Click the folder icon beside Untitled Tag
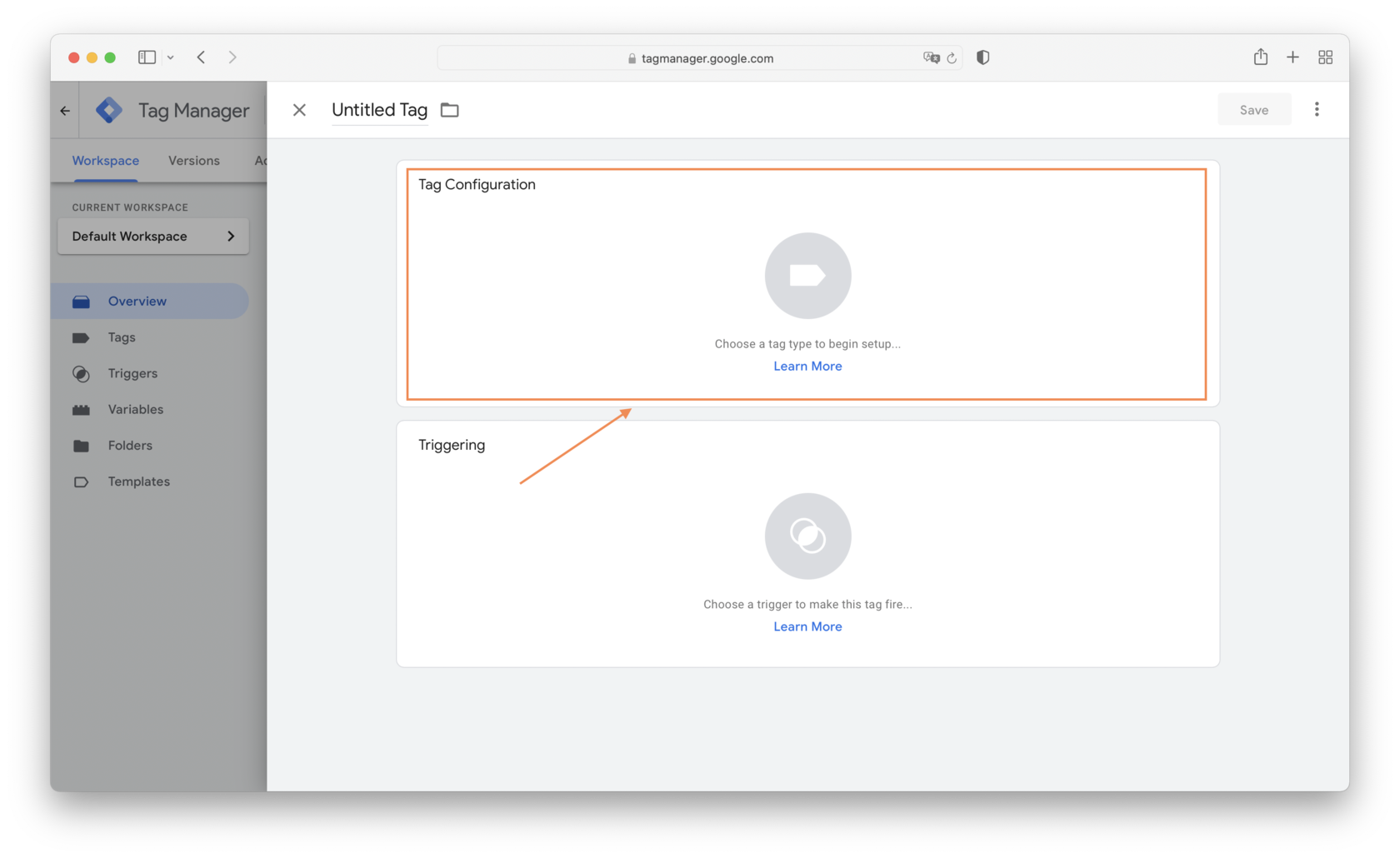Screen dimensions: 1400x858 coord(449,109)
